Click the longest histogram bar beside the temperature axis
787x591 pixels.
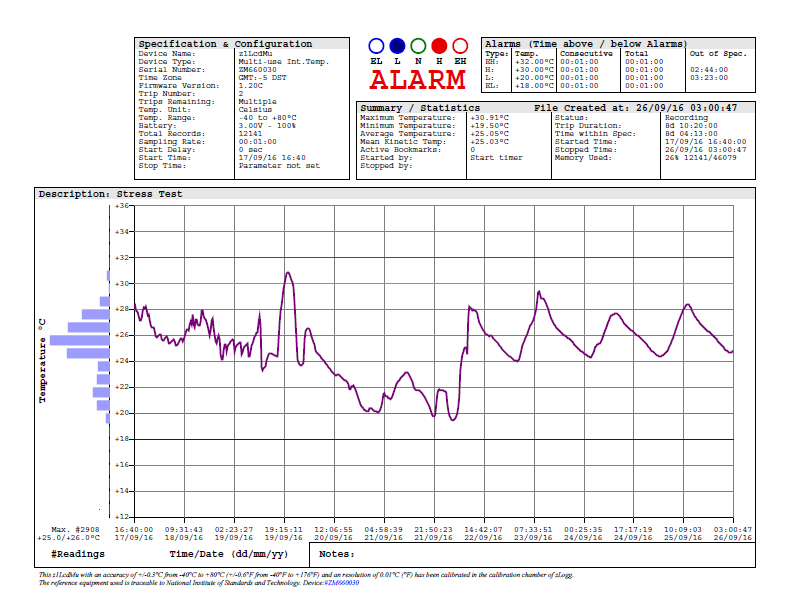[x=78, y=340]
